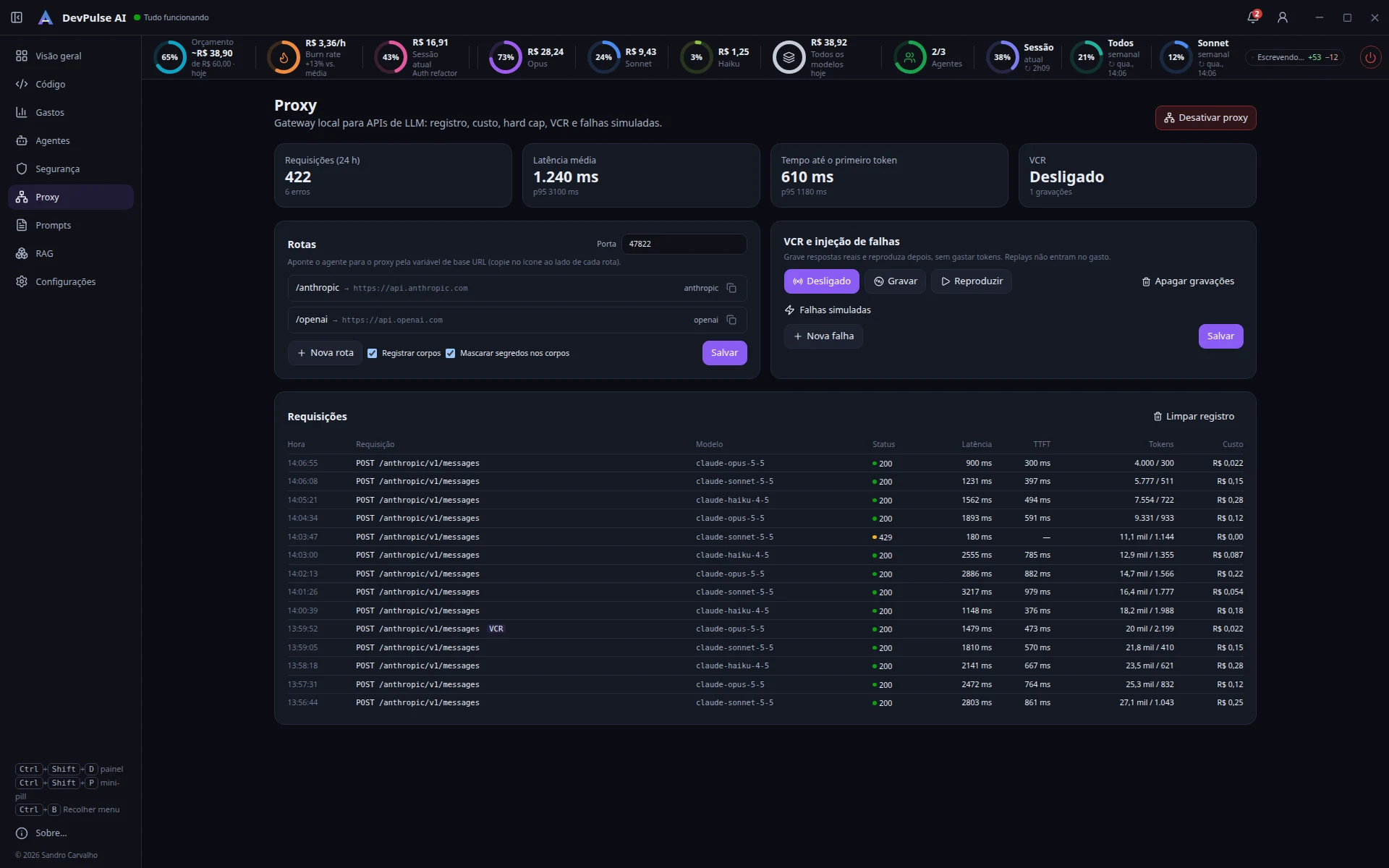
Task: Open the notifications bell
Action: point(1253,17)
